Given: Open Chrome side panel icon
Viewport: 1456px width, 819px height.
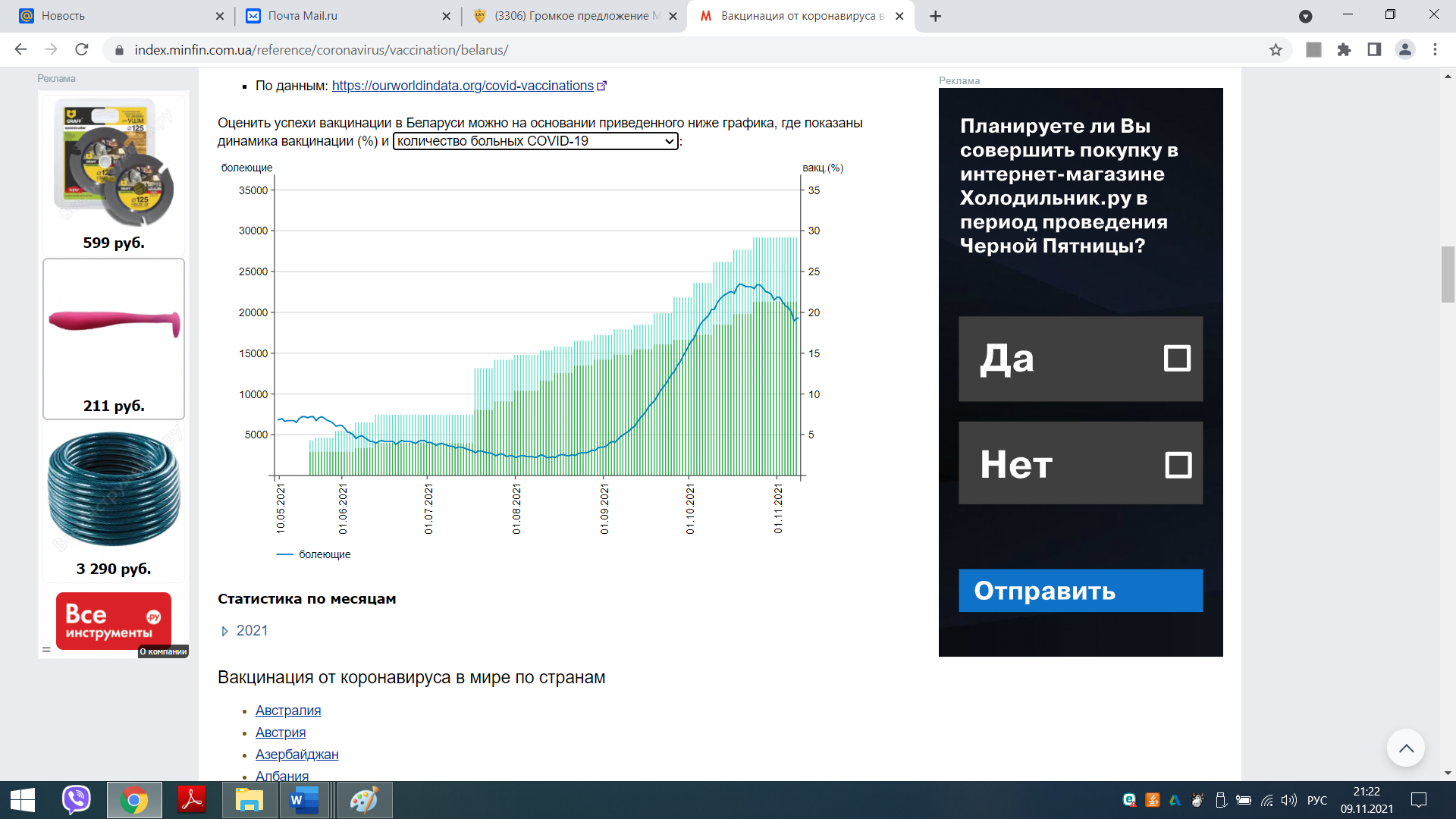Looking at the screenshot, I should [x=1374, y=50].
